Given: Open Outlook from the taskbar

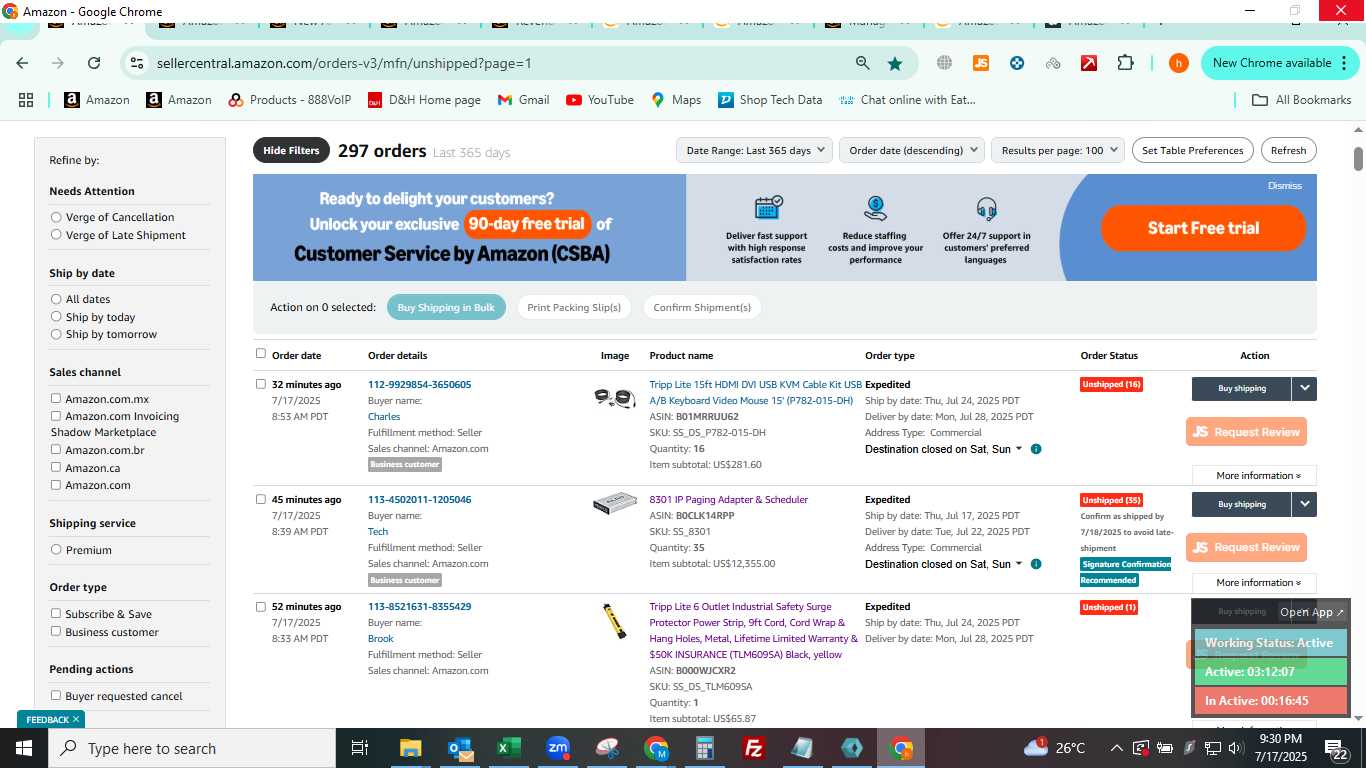Looking at the screenshot, I should click(460, 748).
